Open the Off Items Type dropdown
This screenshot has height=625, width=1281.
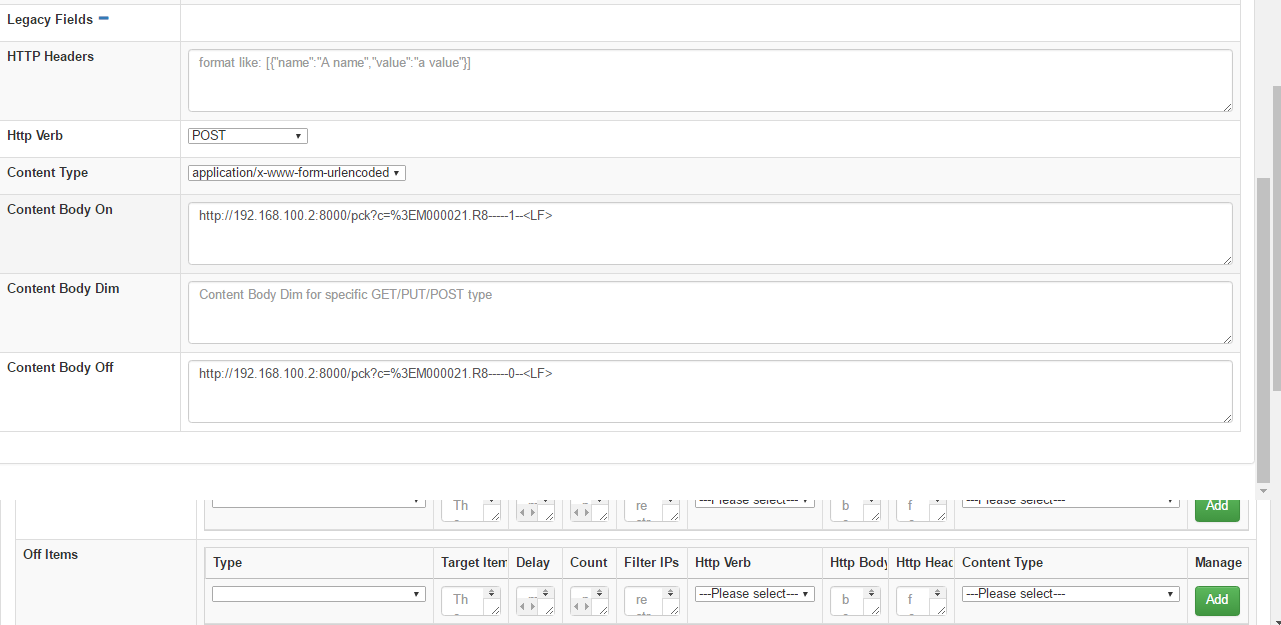319,594
